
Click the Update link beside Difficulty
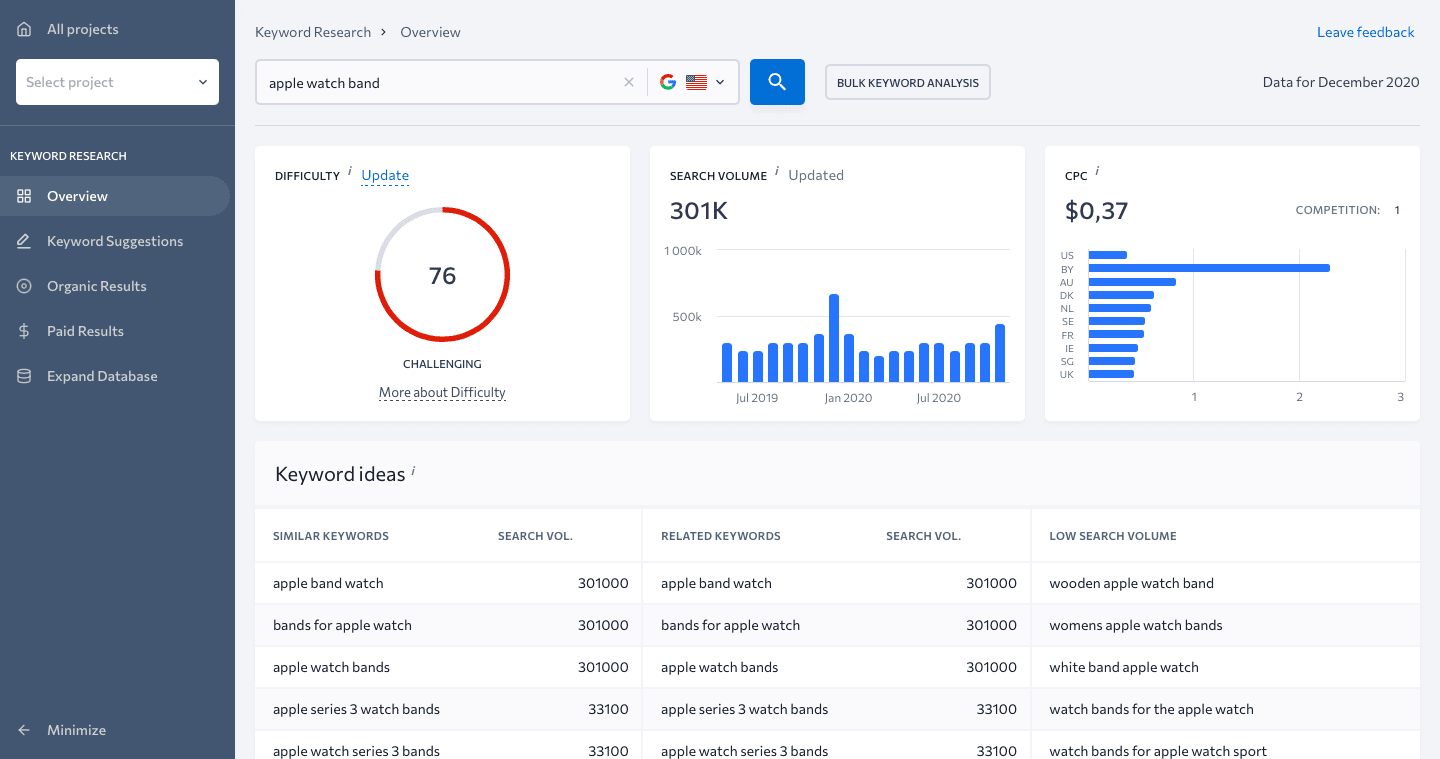(385, 175)
